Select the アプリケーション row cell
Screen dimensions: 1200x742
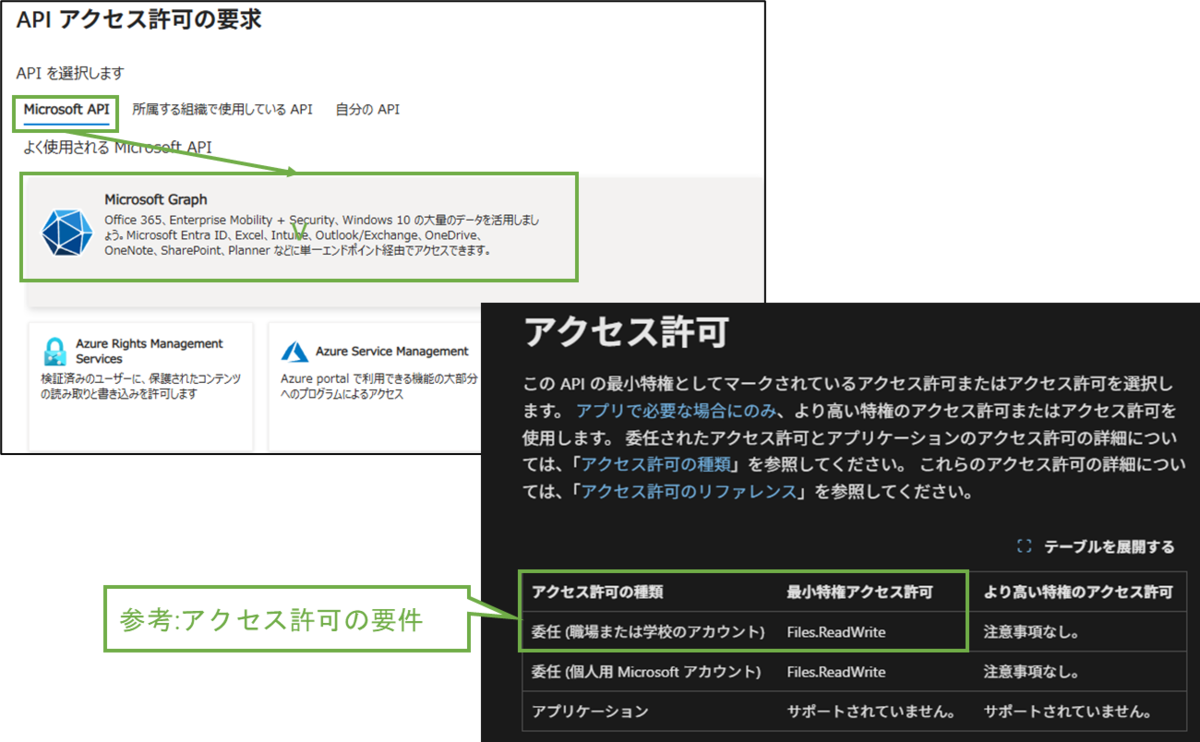pyautogui.click(x=590, y=712)
